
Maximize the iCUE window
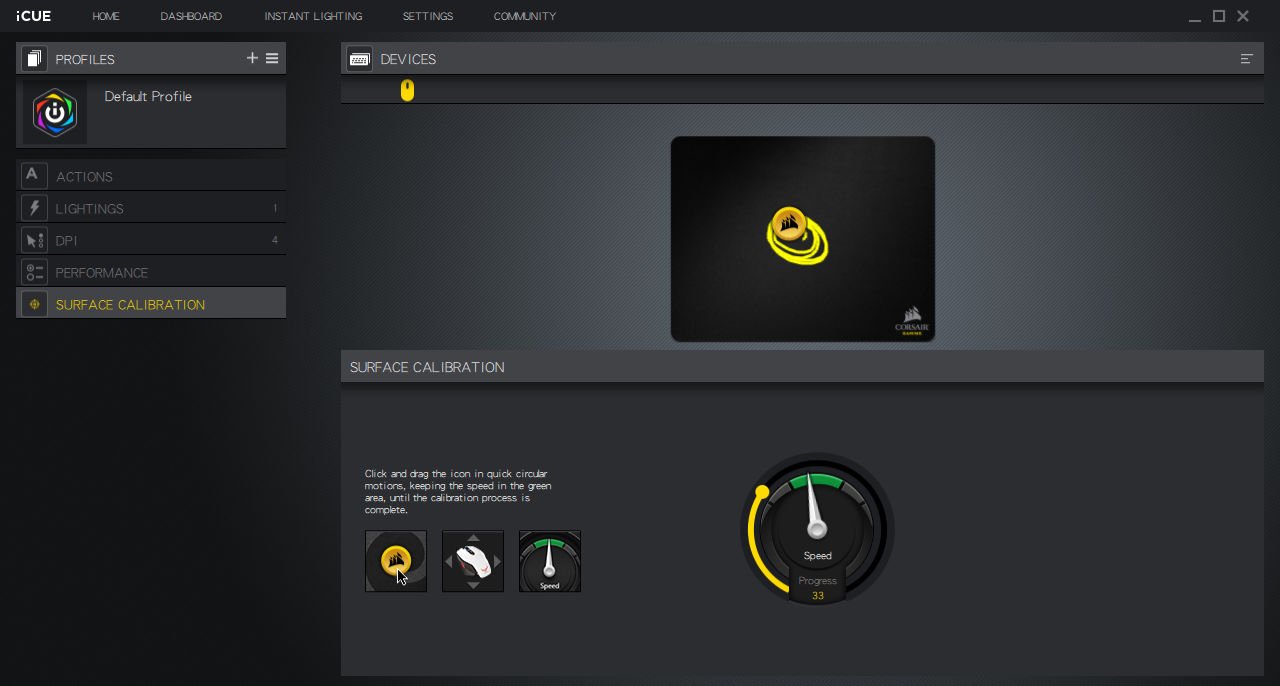[x=1219, y=16]
